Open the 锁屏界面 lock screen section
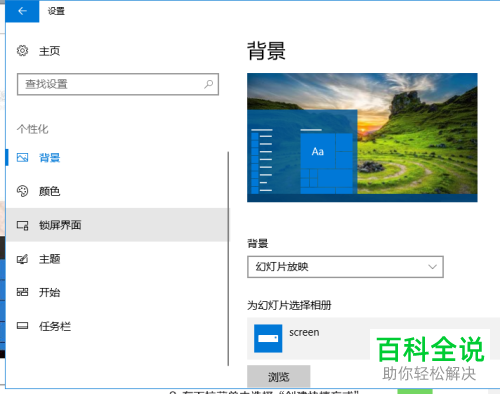 tap(117, 225)
